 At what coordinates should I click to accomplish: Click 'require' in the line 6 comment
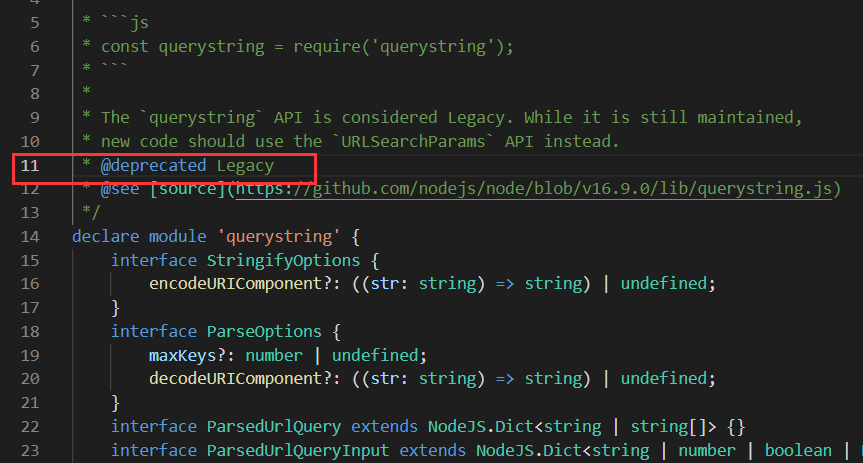(326, 46)
